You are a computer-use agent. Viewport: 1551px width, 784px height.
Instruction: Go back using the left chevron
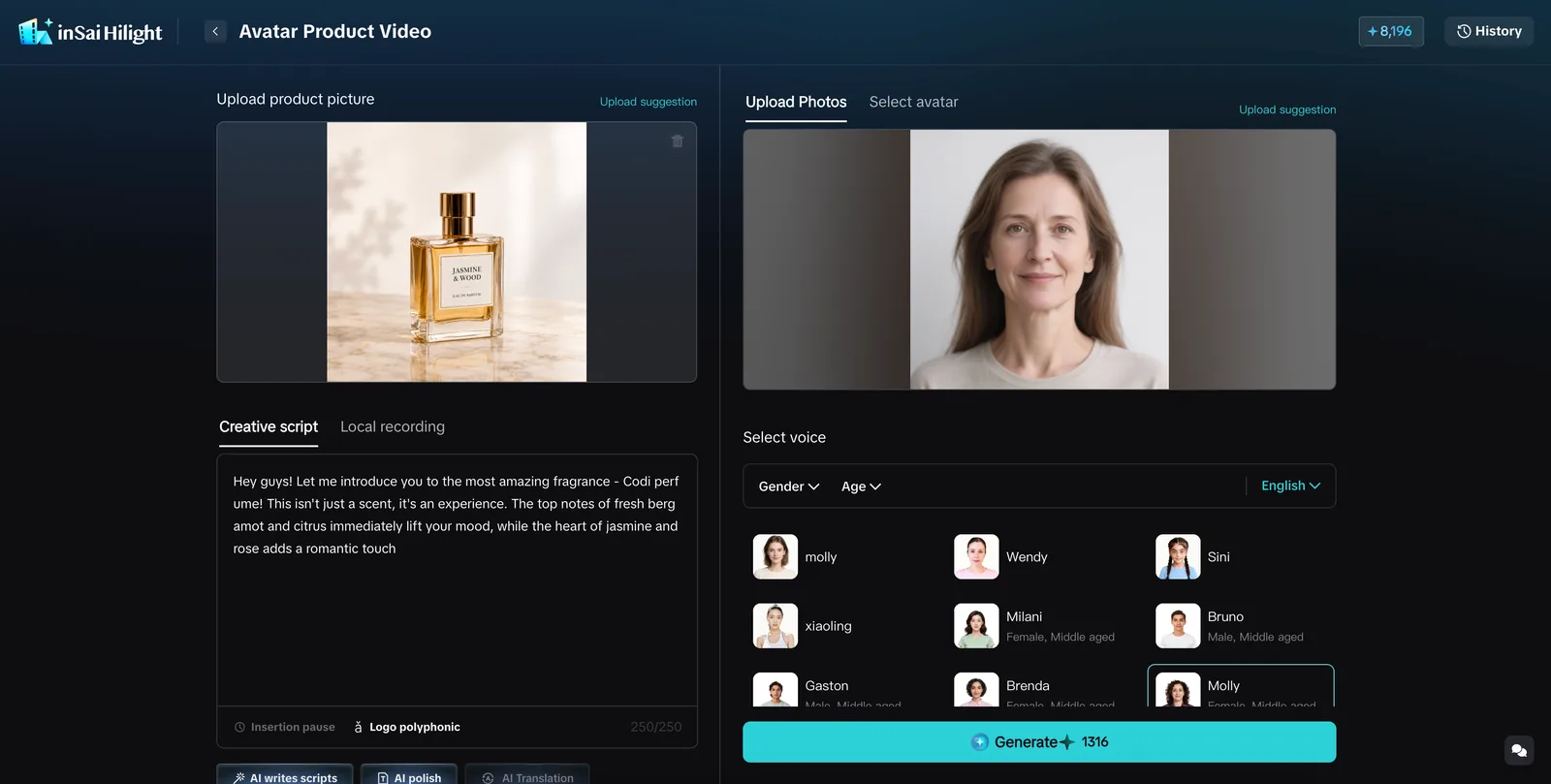point(215,32)
